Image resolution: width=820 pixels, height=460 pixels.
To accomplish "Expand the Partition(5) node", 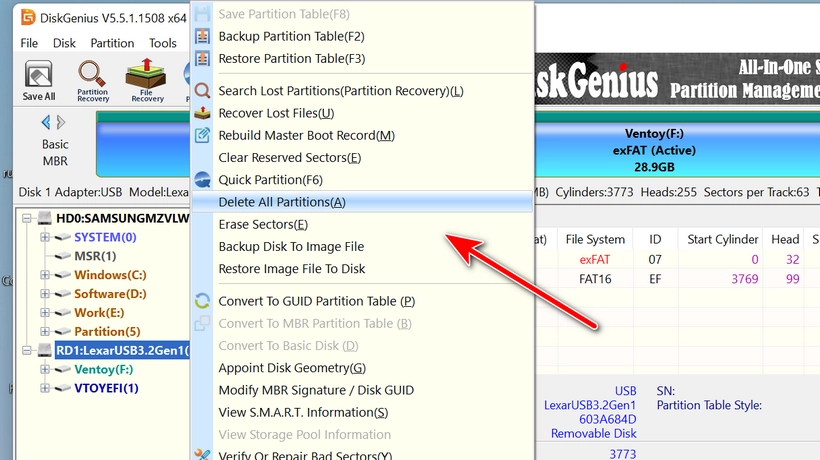I will pos(45,331).
